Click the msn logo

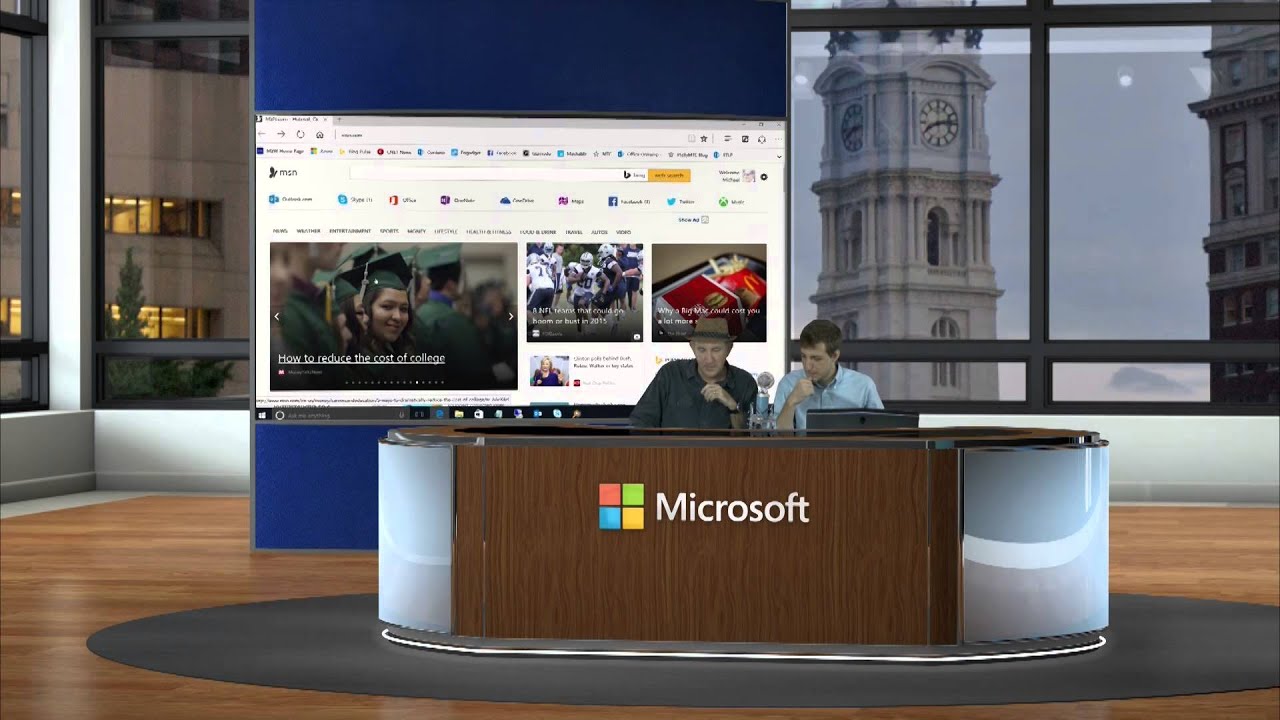(283, 172)
